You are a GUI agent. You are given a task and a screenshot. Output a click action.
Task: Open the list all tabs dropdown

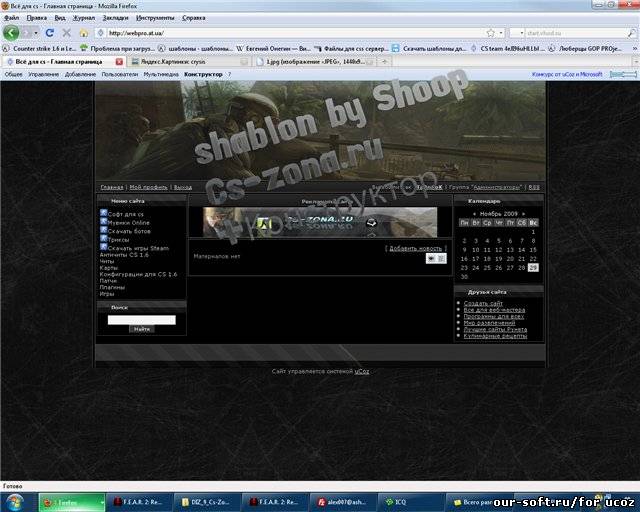(x=636, y=62)
